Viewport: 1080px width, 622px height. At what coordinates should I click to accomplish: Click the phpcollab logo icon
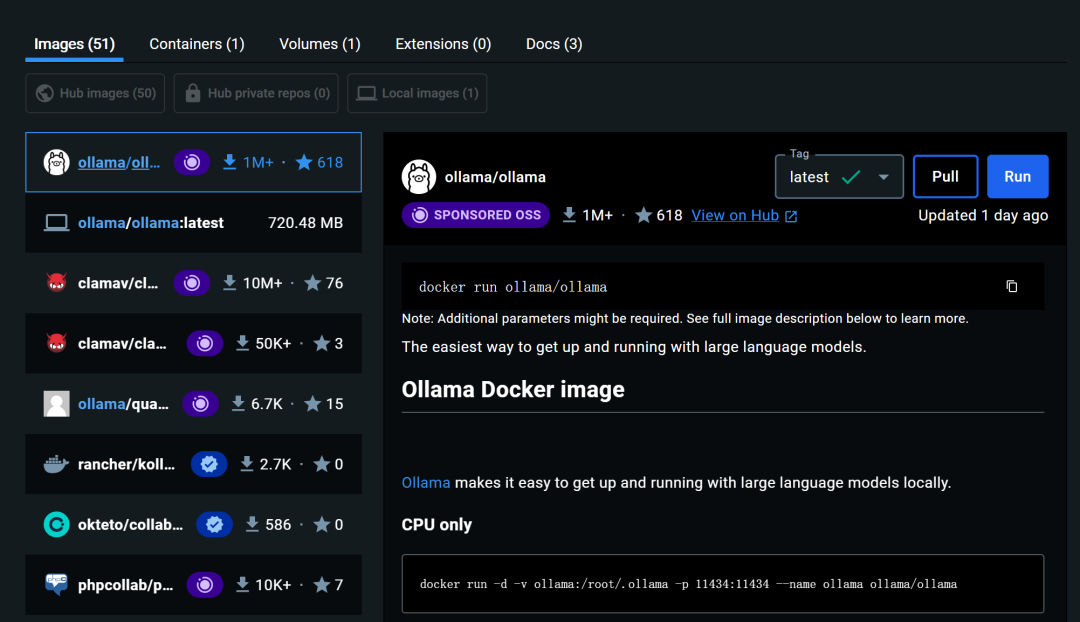(56, 585)
